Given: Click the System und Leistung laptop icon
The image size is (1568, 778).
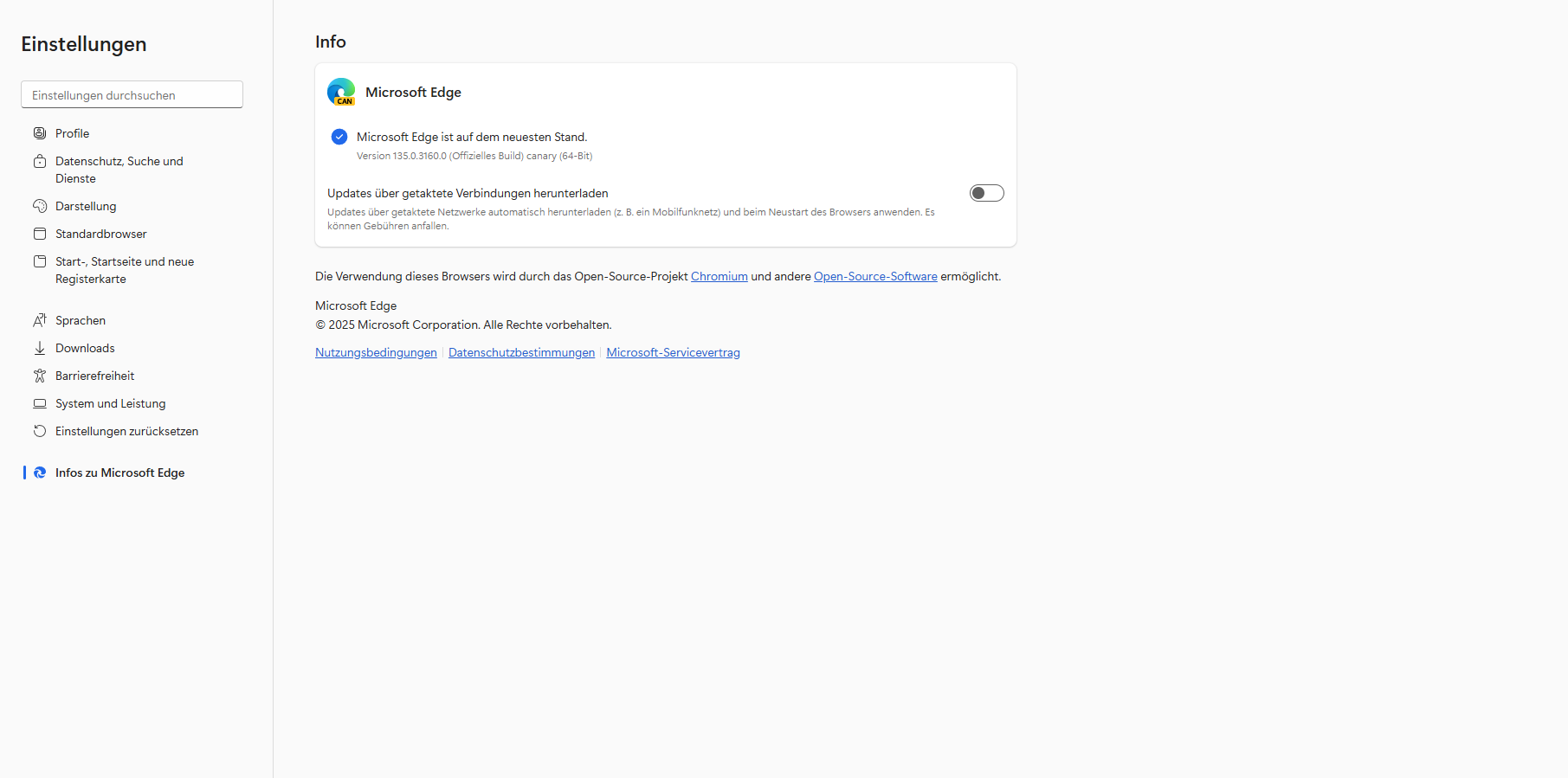Looking at the screenshot, I should 40,403.
